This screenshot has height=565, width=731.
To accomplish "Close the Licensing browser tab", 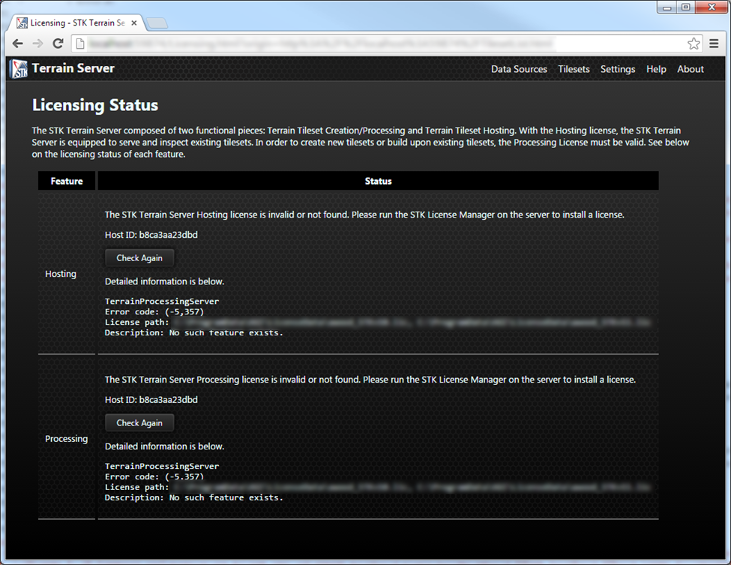I will click(x=134, y=23).
